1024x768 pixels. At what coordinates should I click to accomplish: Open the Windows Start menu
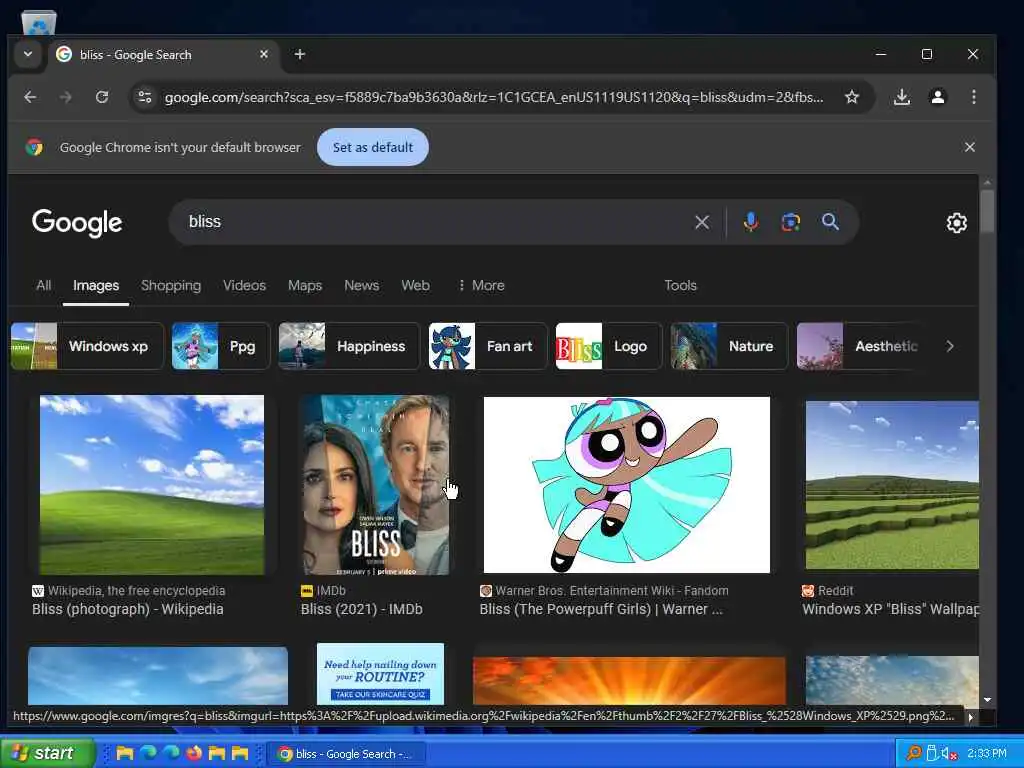tap(48, 753)
